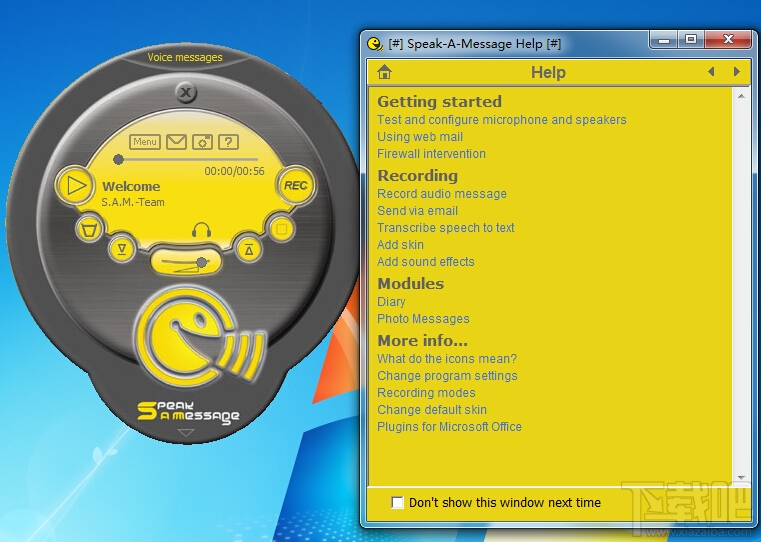The height and width of the screenshot is (542, 761).
Task: Click the headphones icon
Action: coord(201,230)
